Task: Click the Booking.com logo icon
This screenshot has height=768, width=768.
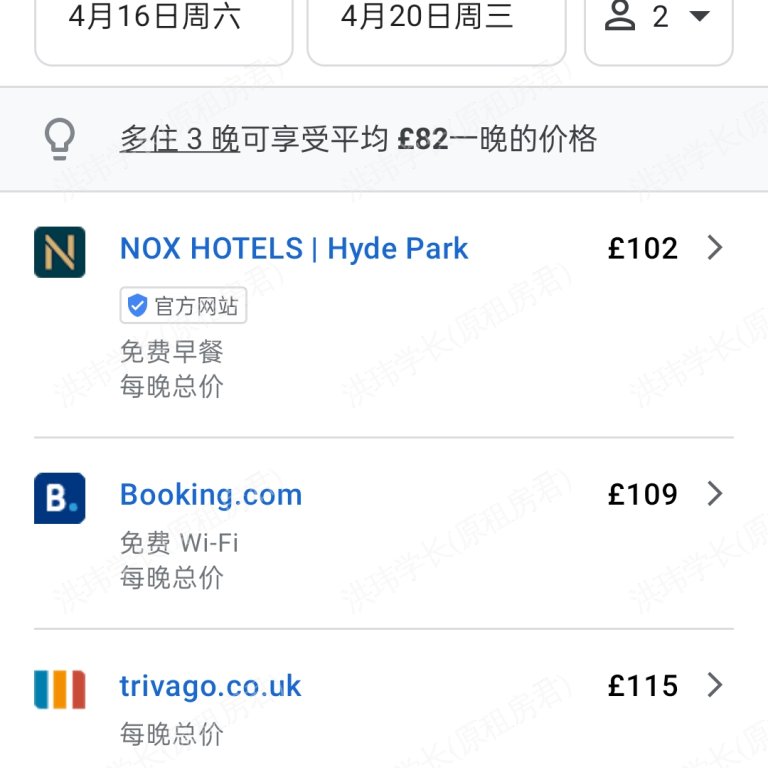Action: [59, 498]
